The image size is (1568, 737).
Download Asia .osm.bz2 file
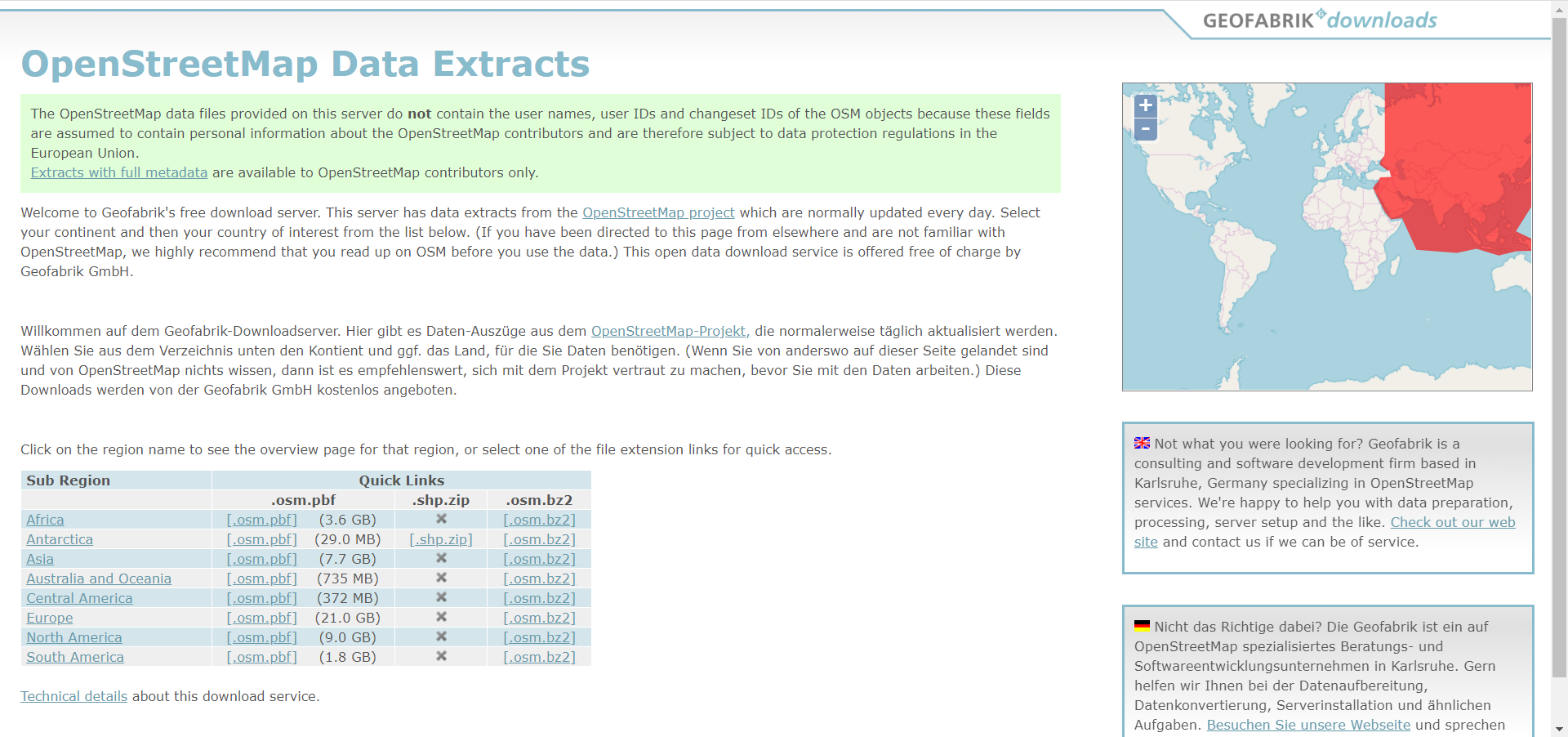tap(539, 559)
